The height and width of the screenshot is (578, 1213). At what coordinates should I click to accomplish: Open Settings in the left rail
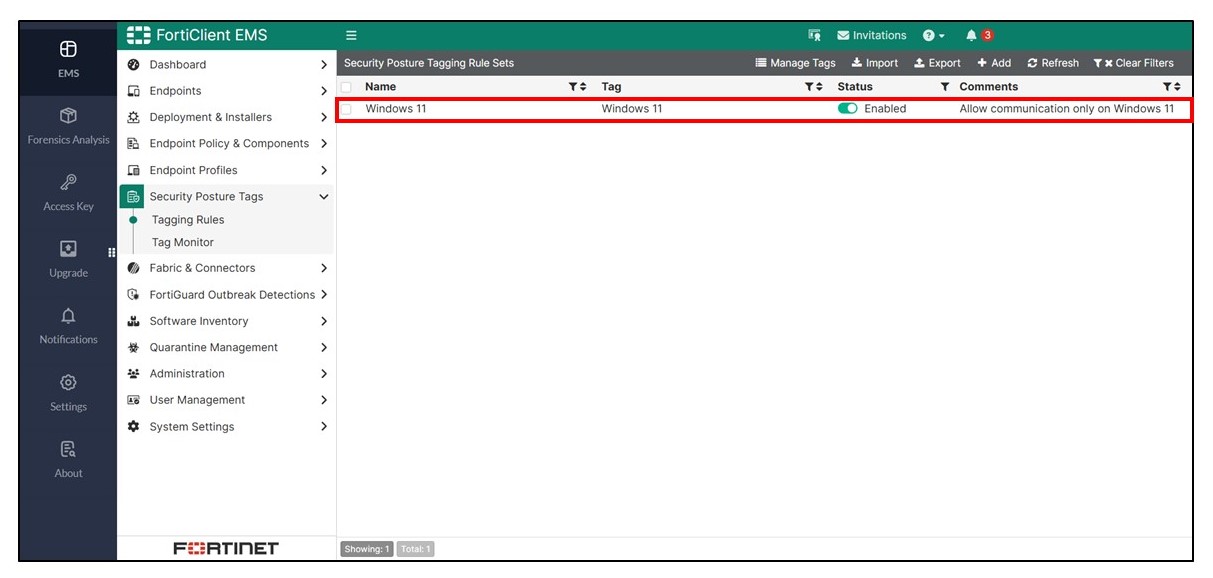[68, 393]
